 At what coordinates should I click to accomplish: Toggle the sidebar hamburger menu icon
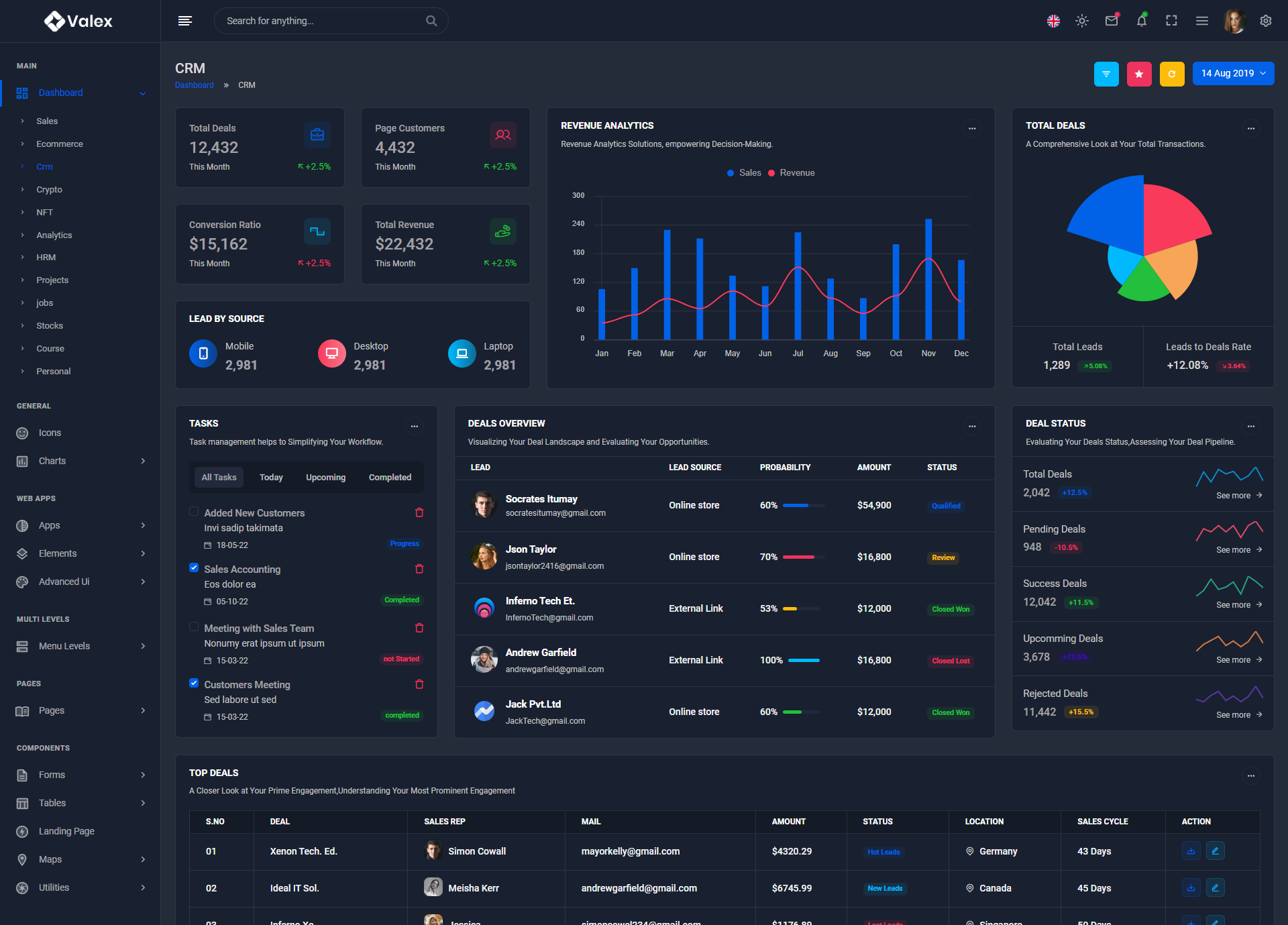pyautogui.click(x=185, y=21)
